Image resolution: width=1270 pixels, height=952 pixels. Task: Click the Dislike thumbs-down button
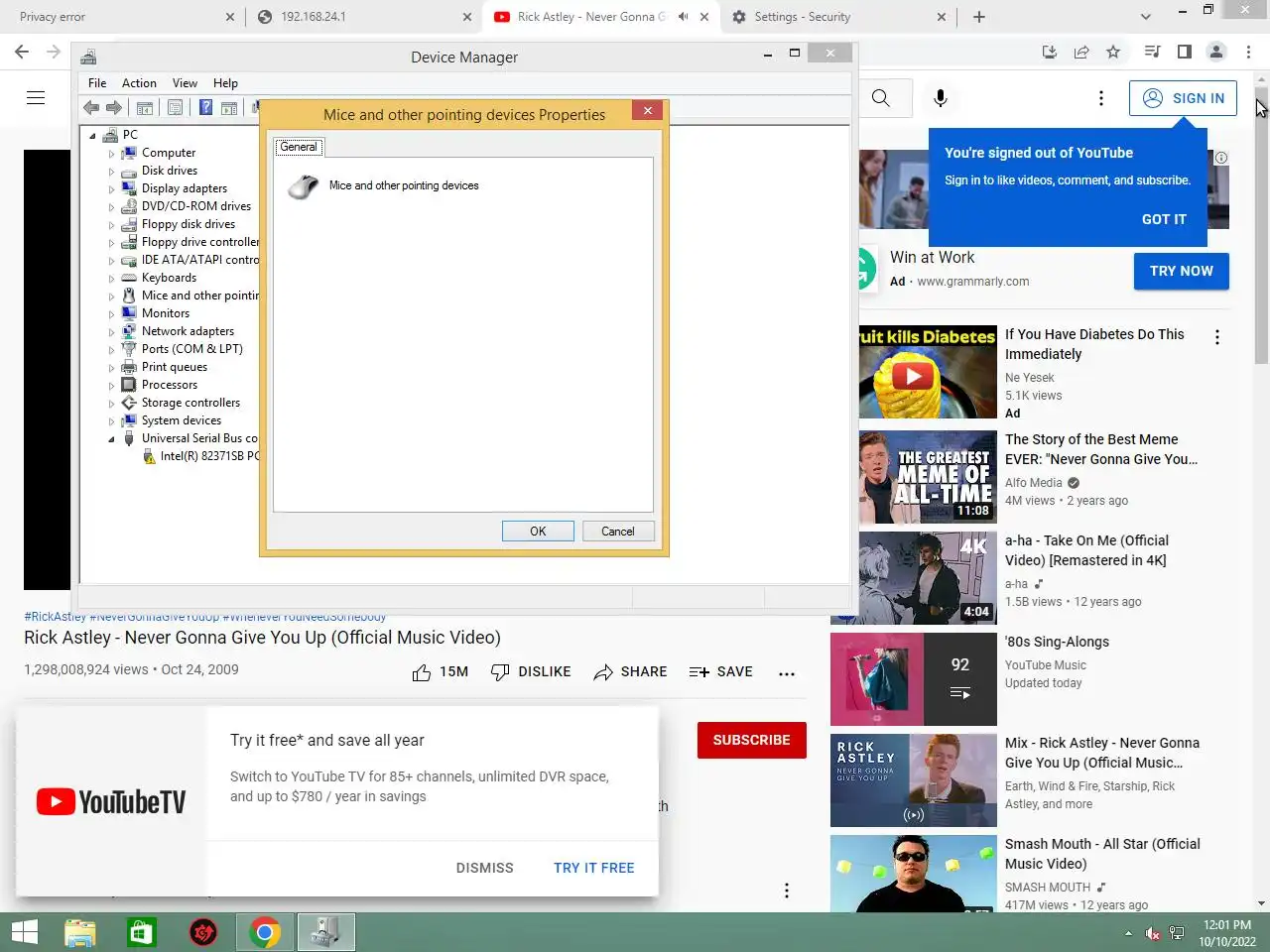point(532,672)
